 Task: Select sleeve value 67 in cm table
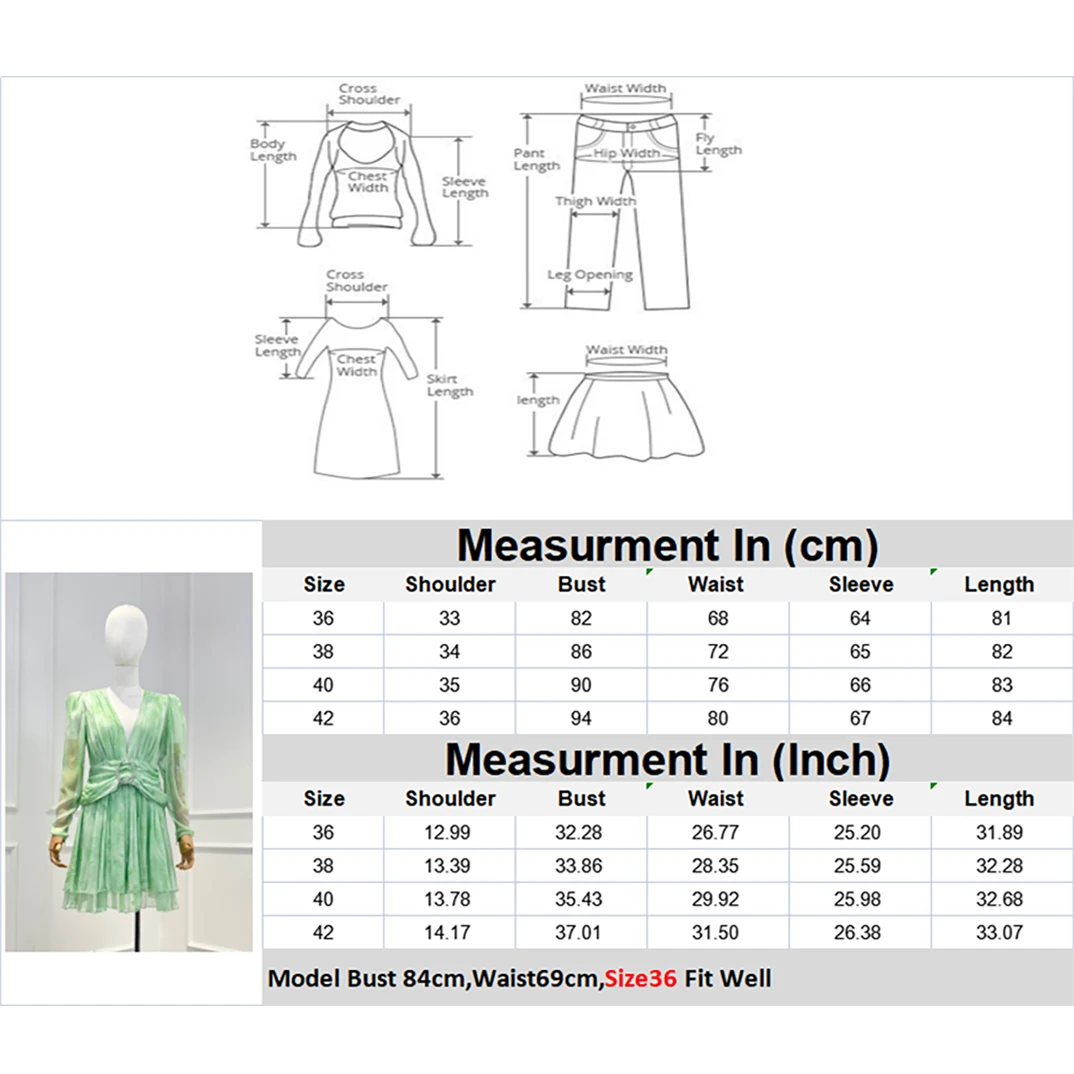[860, 719]
